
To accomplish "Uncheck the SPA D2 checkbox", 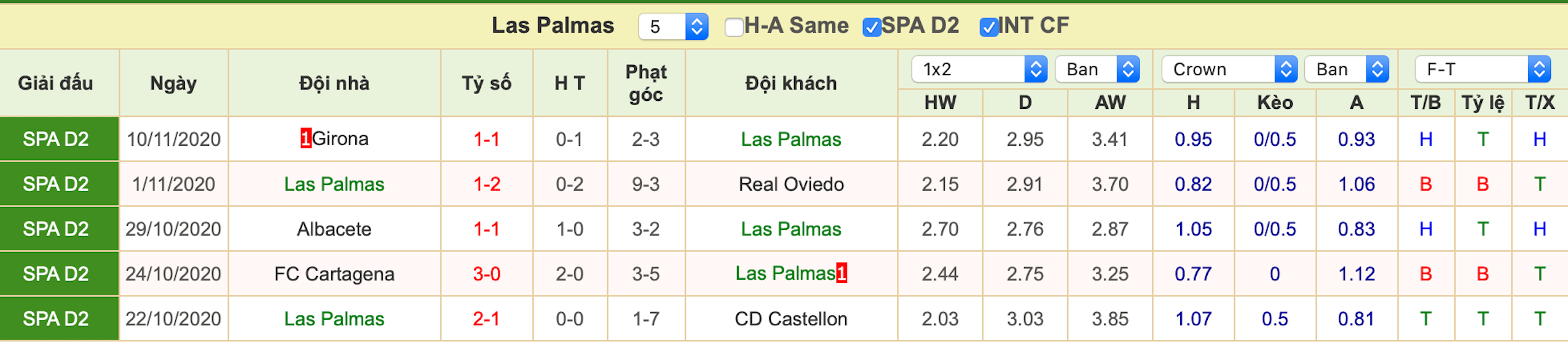I will (872, 27).
